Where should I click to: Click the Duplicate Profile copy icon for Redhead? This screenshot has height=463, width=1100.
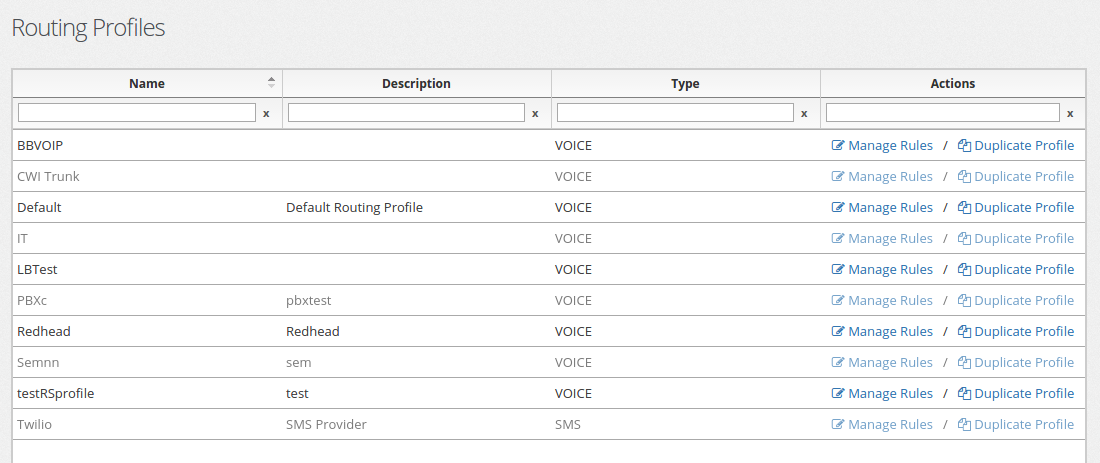pos(965,331)
